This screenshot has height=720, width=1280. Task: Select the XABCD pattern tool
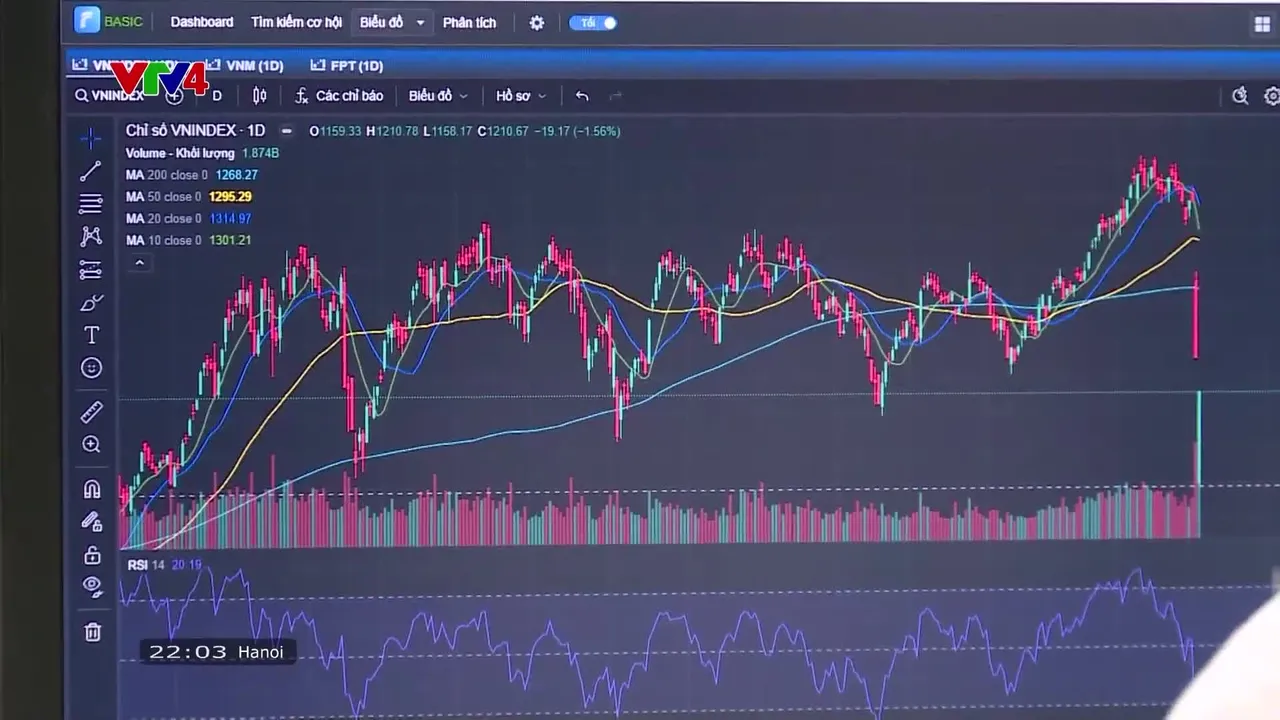[x=91, y=237]
